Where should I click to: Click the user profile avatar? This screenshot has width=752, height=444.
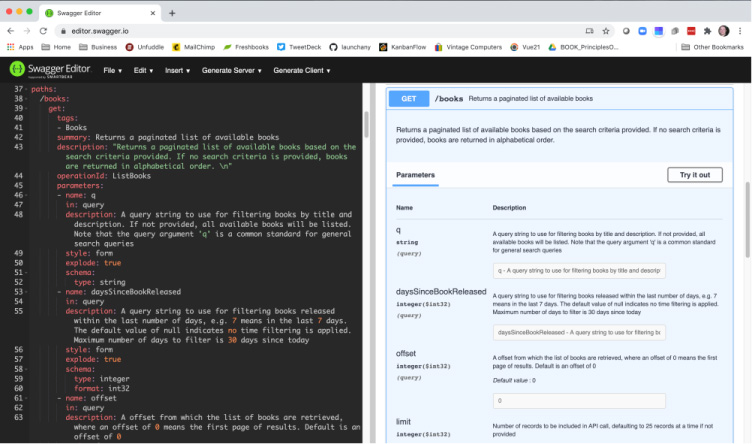[725, 31]
